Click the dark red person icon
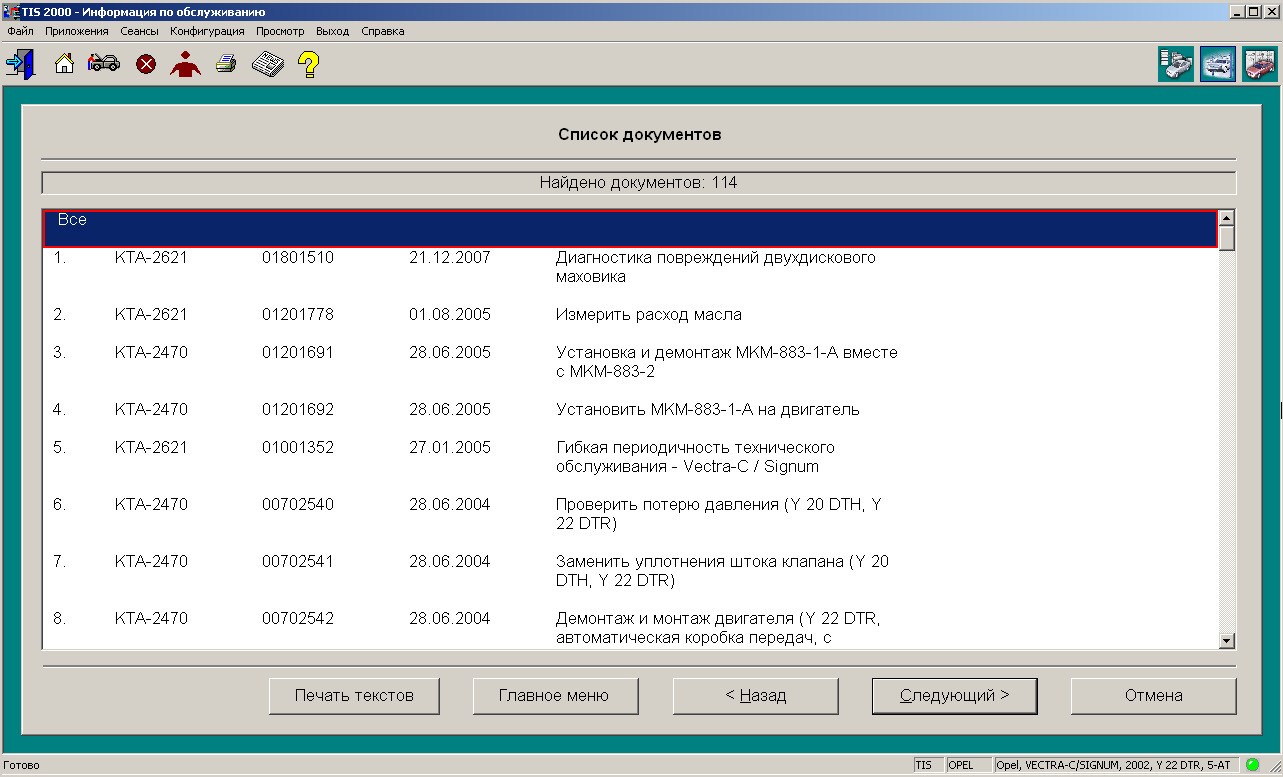The image size is (1283, 777). coord(186,64)
